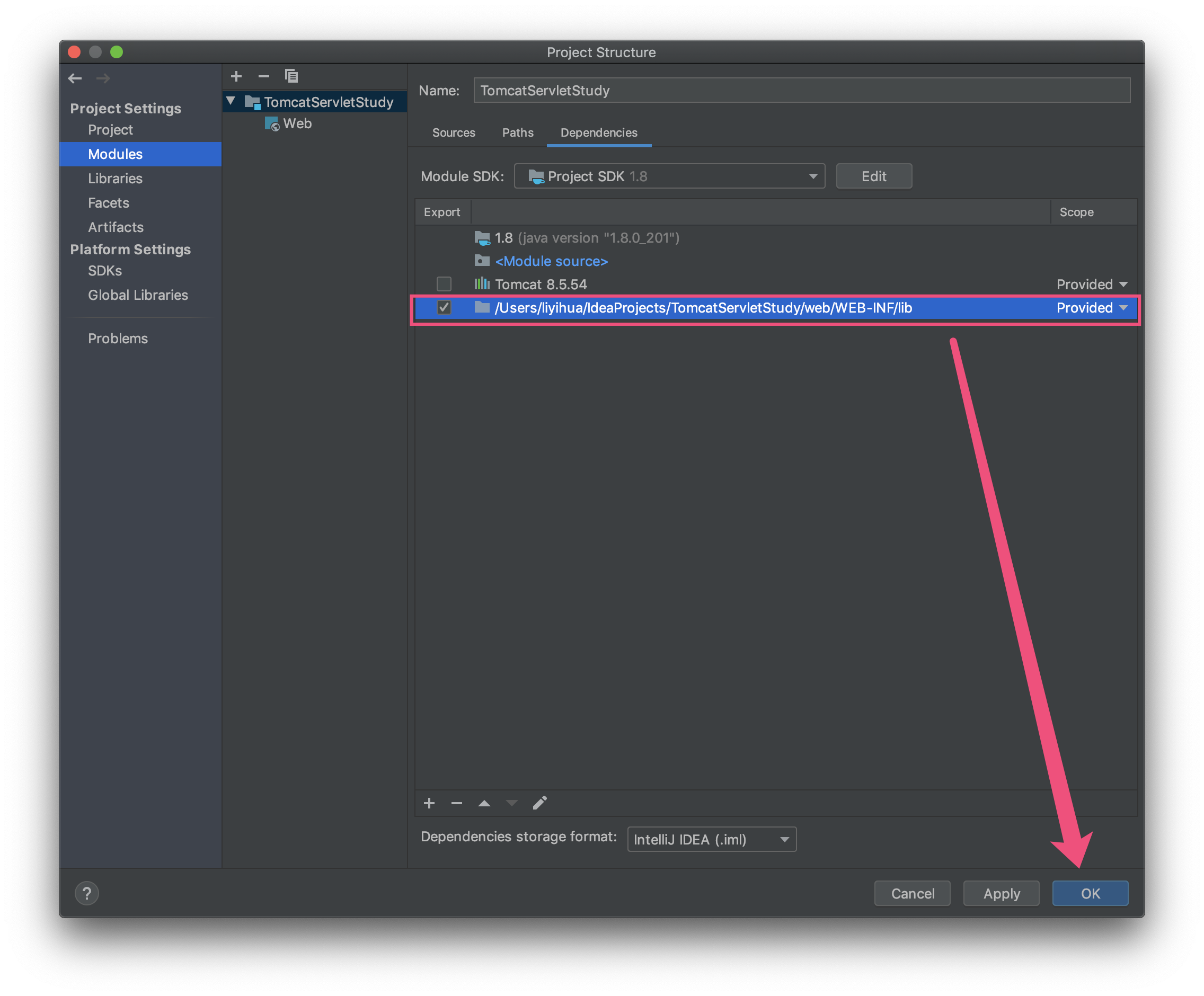The width and height of the screenshot is (1204, 996).
Task: Click the copy module icon
Action: (x=291, y=76)
